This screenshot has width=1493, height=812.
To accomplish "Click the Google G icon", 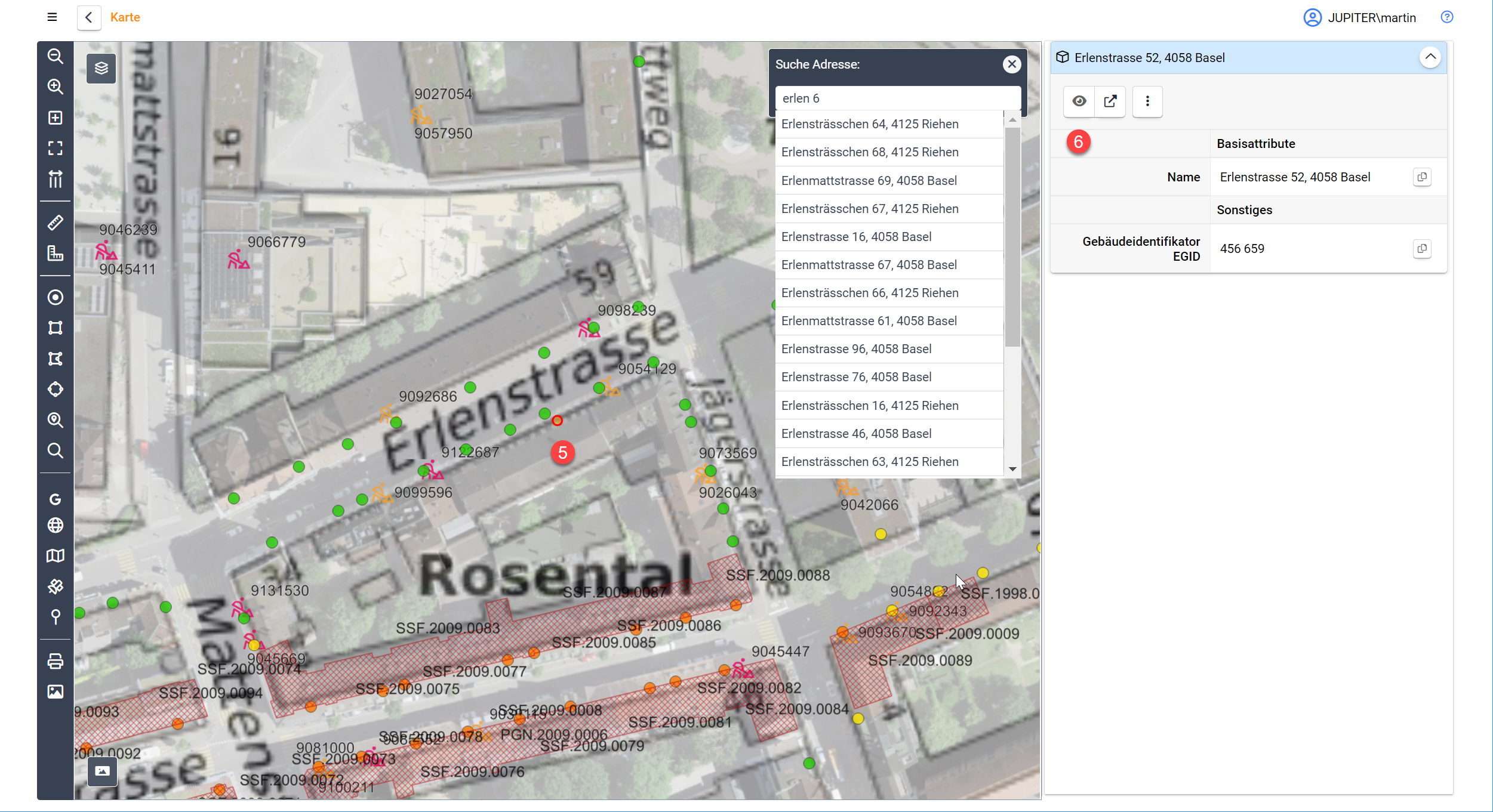I will [x=56, y=499].
